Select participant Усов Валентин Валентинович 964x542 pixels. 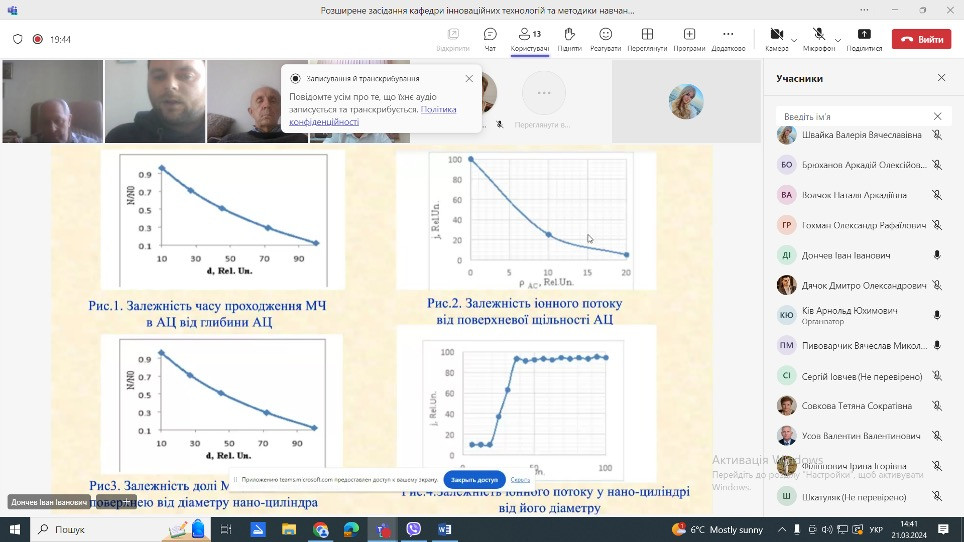coord(860,436)
